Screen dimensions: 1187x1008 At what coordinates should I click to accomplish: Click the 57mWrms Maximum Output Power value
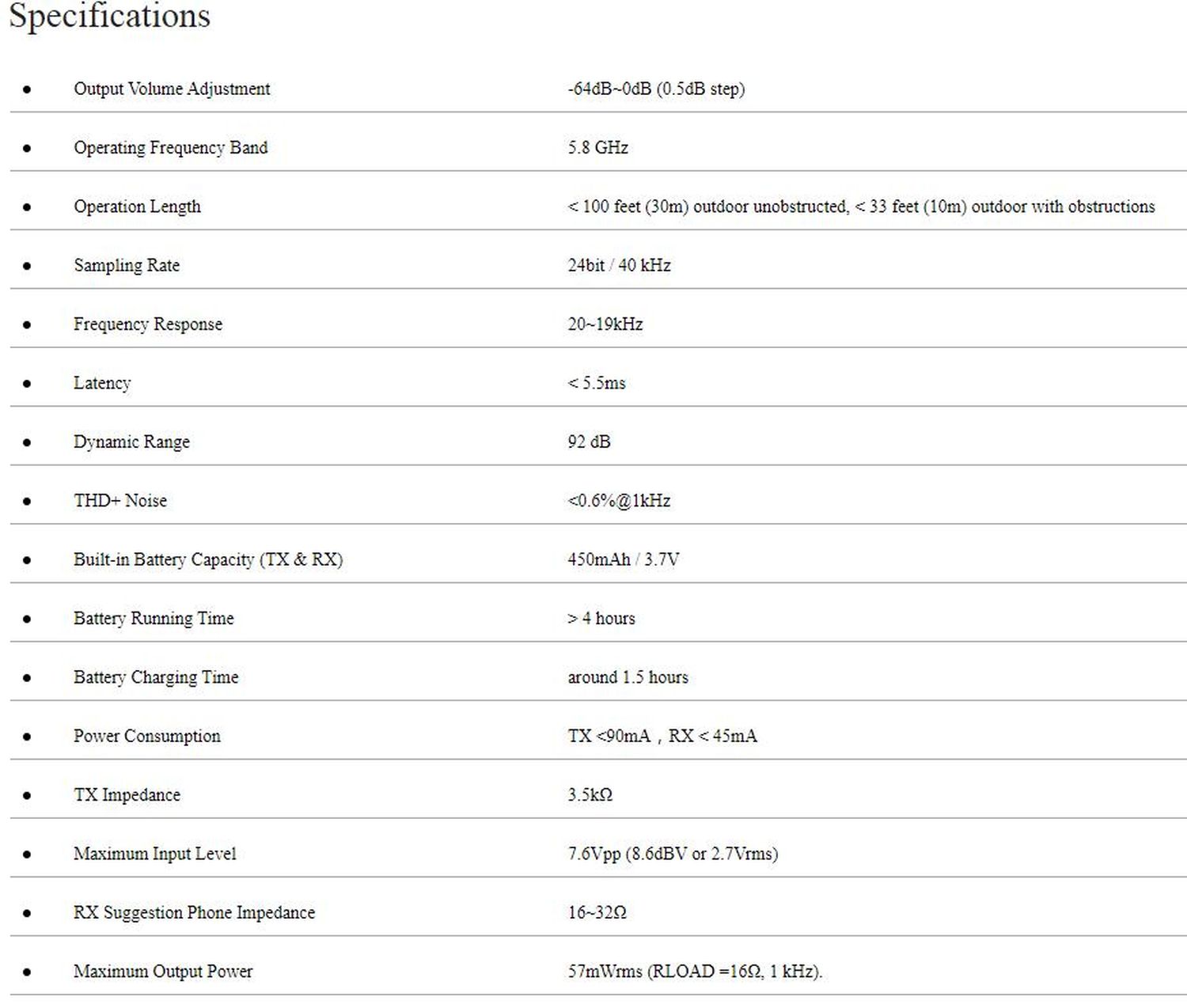695,972
